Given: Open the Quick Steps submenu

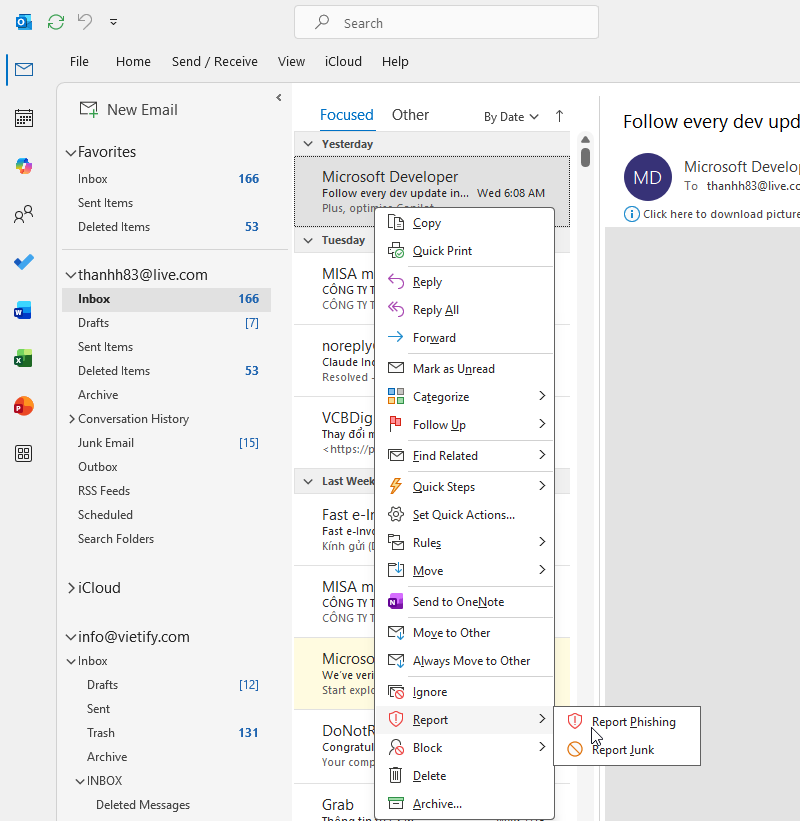Looking at the screenshot, I should pyautogui.click(x=464, y=486).
